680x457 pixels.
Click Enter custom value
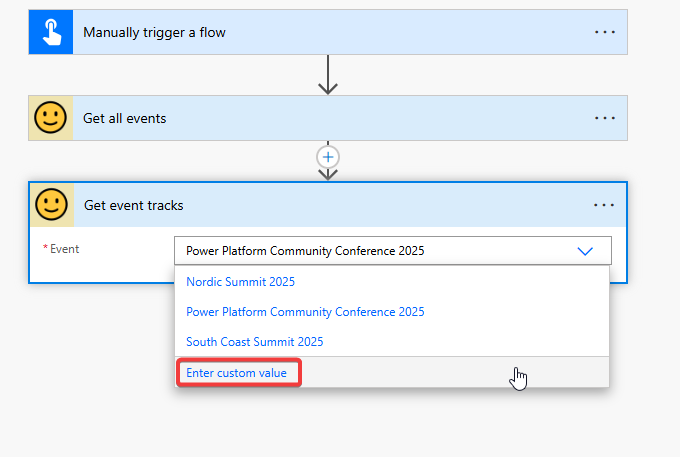click(x=237, y=373)
